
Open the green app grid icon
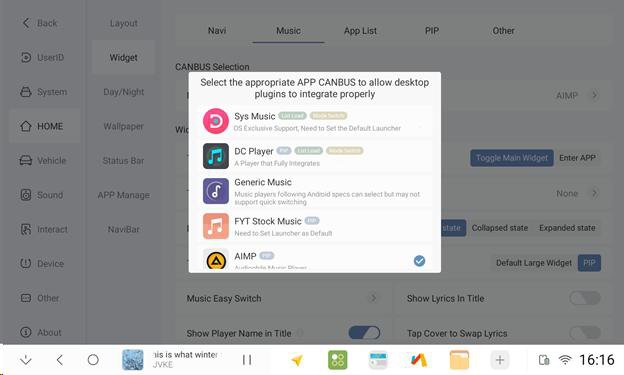click(x=337, y=360)
